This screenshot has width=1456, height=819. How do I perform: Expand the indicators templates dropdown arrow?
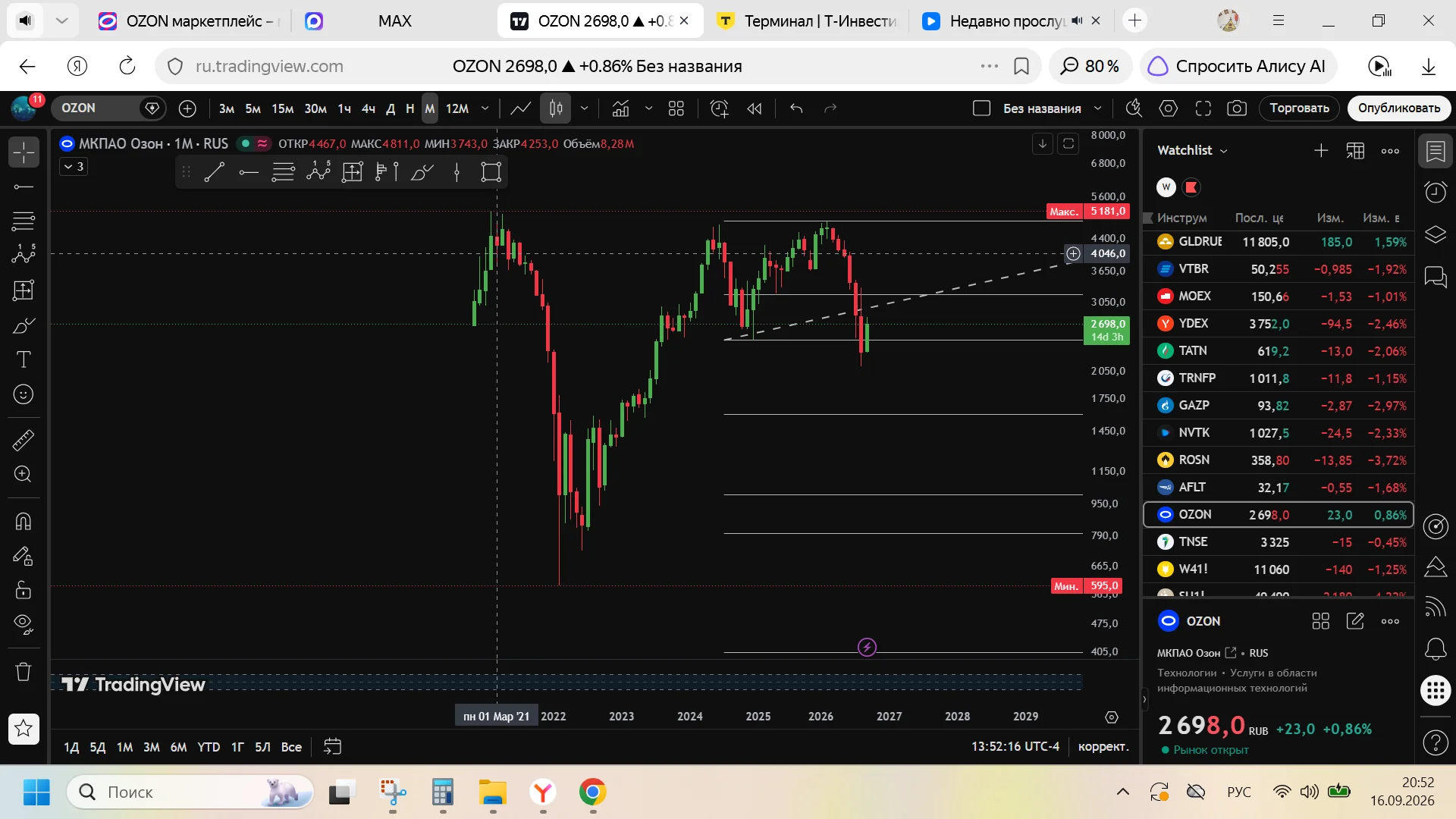pos(648,108)
